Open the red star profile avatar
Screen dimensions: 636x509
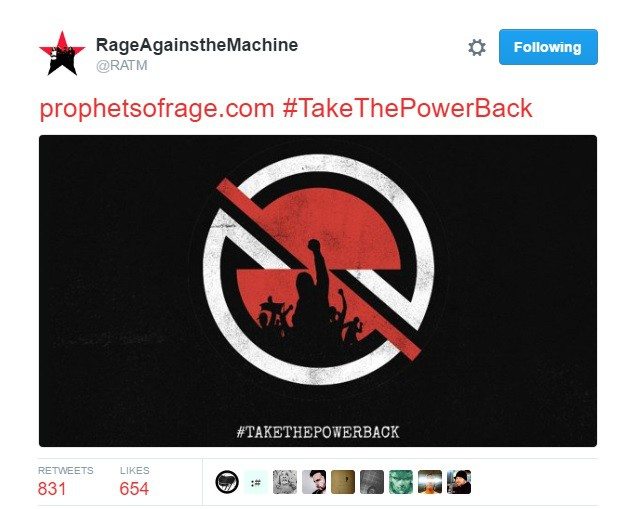click(x=62, y=53)
